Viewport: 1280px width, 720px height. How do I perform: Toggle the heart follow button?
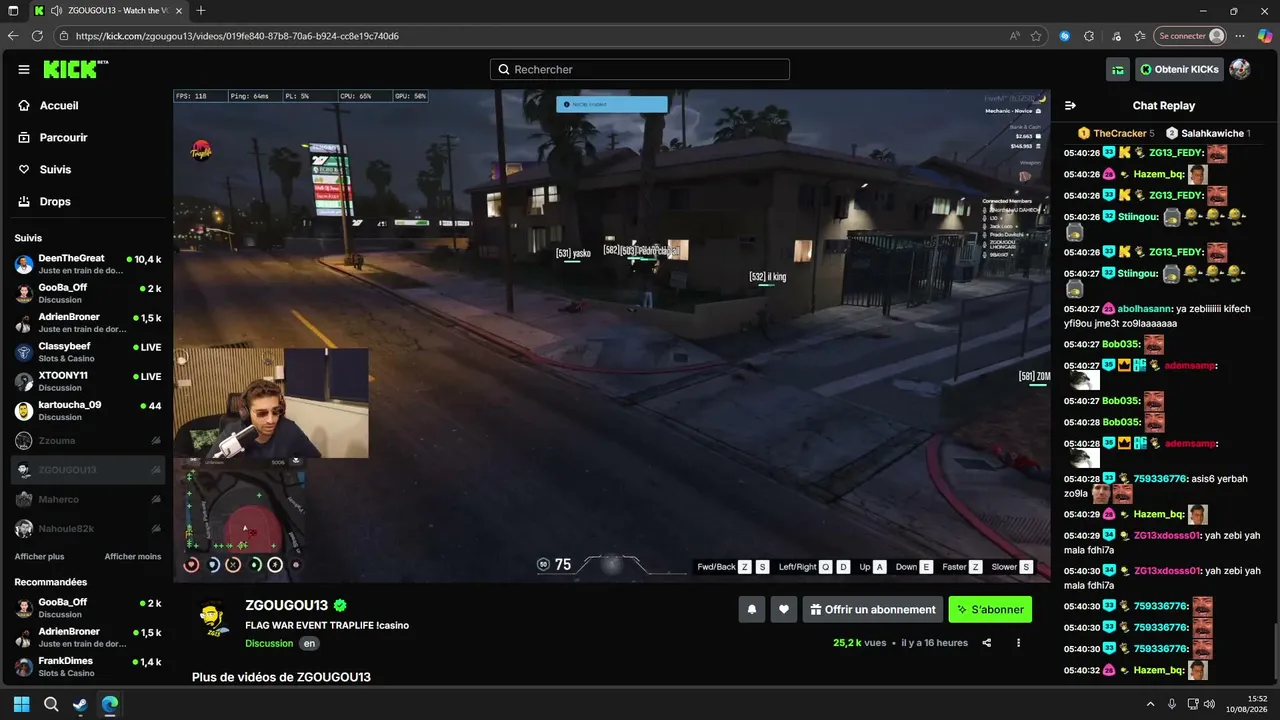pyautogui.click(x=784, y=609)
